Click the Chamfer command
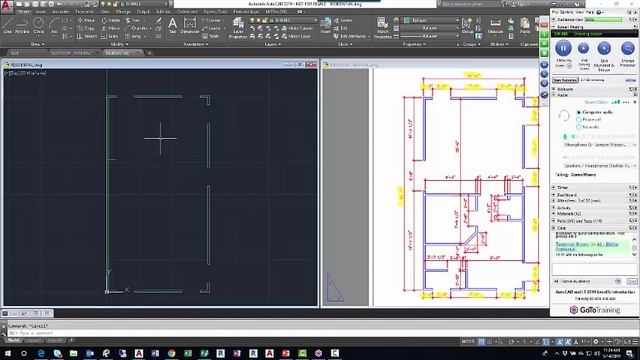 tap(136, 28)
